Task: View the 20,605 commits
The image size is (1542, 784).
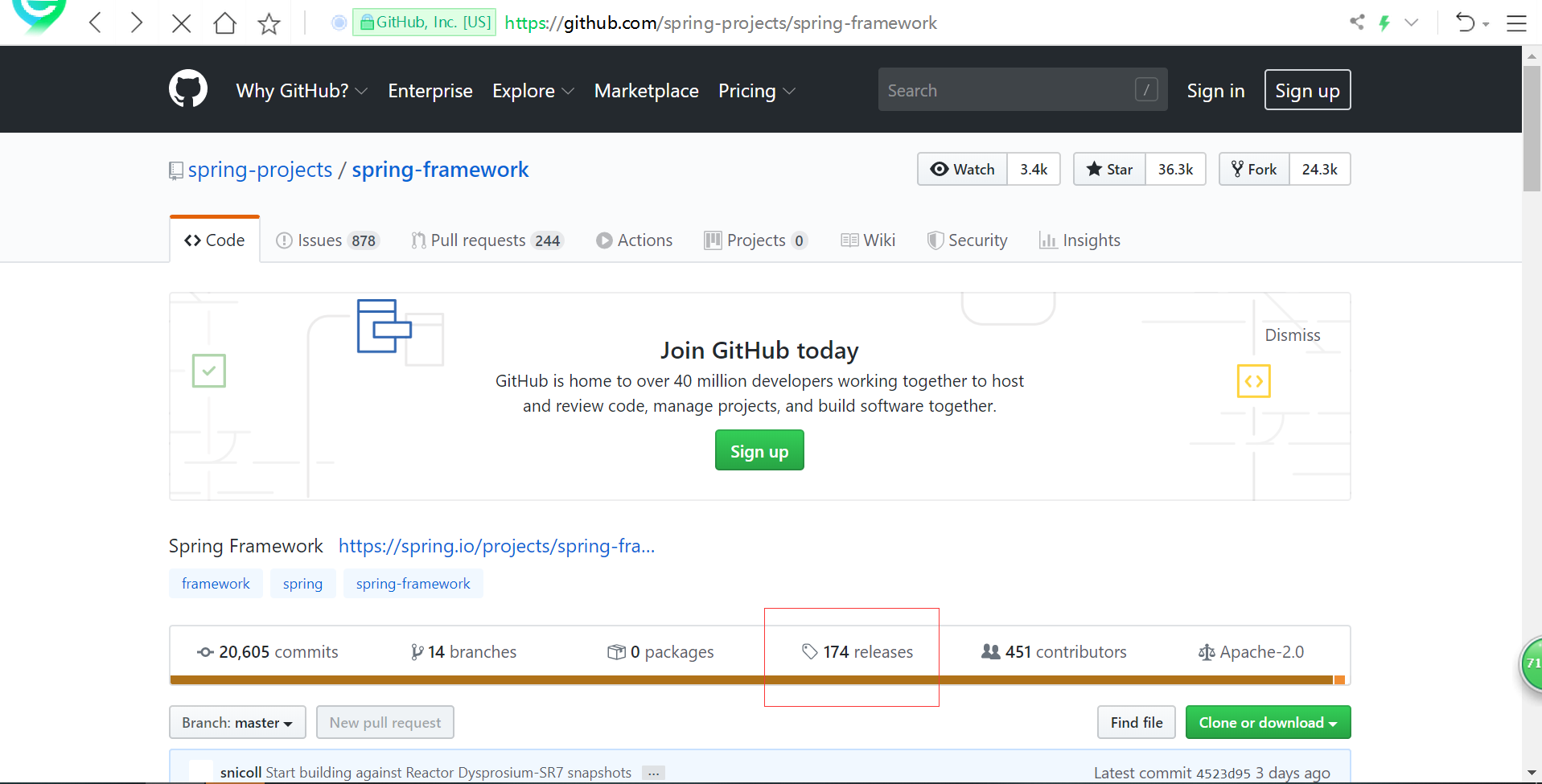Action: (268, 652)
